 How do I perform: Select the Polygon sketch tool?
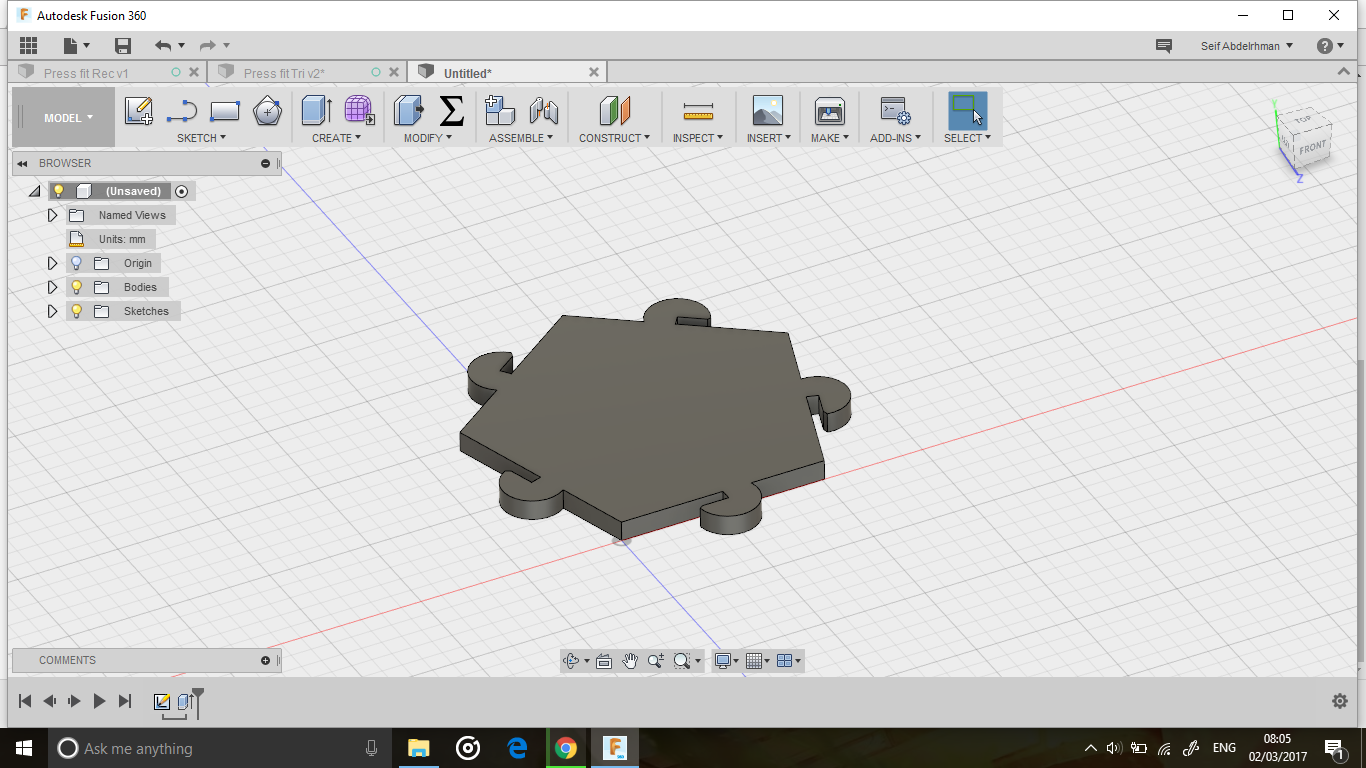267,110
